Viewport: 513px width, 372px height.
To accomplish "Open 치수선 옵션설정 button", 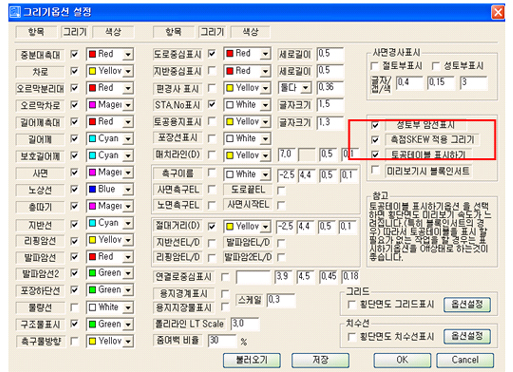I will pos(467,336).
